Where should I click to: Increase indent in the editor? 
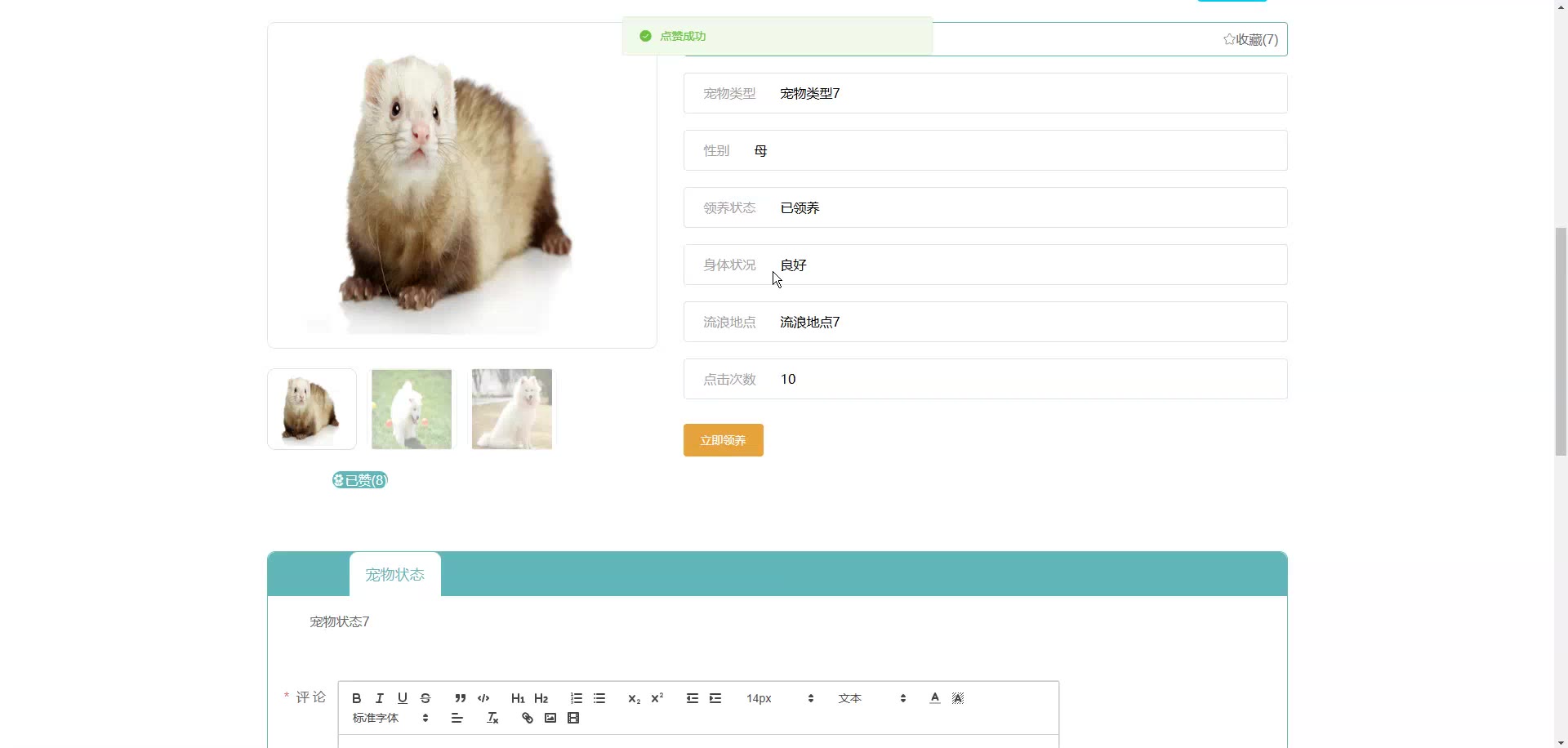715,698
